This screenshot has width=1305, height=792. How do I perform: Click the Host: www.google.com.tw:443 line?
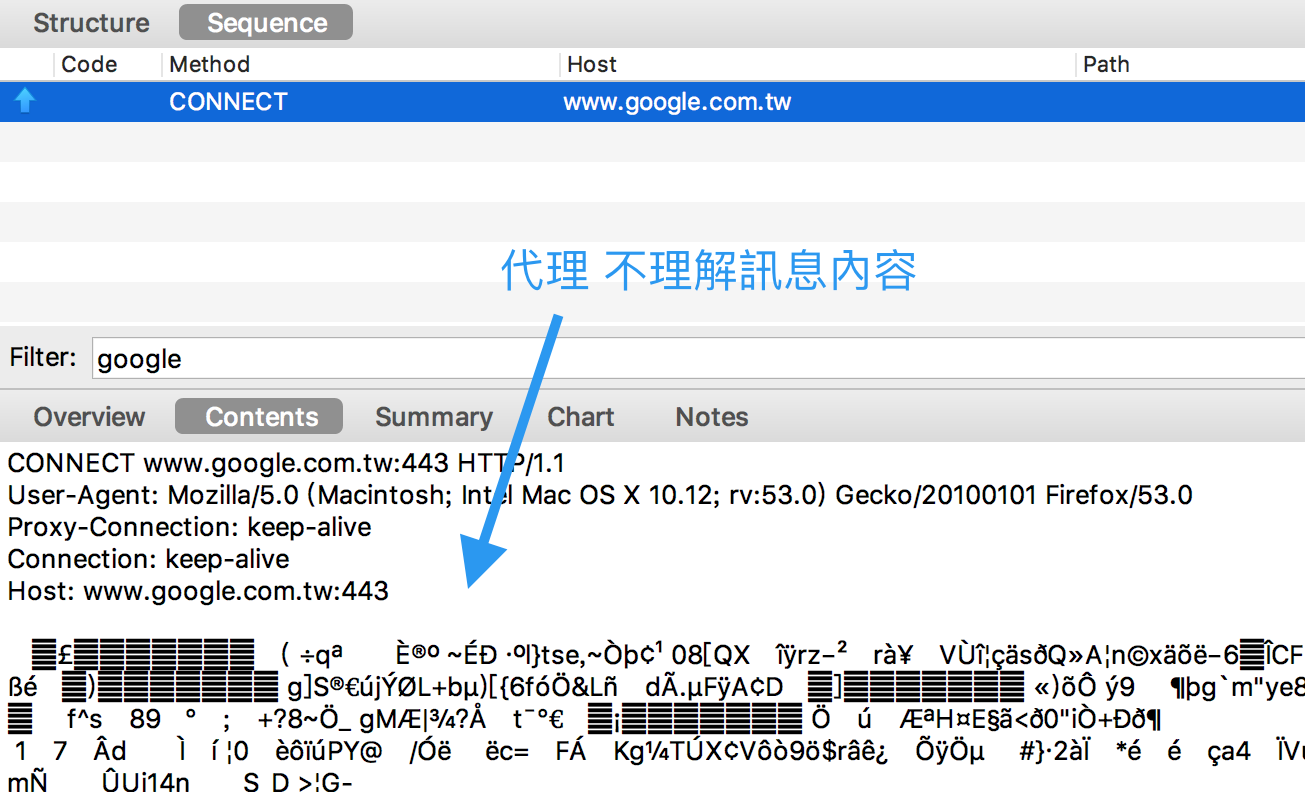point(198,591)
